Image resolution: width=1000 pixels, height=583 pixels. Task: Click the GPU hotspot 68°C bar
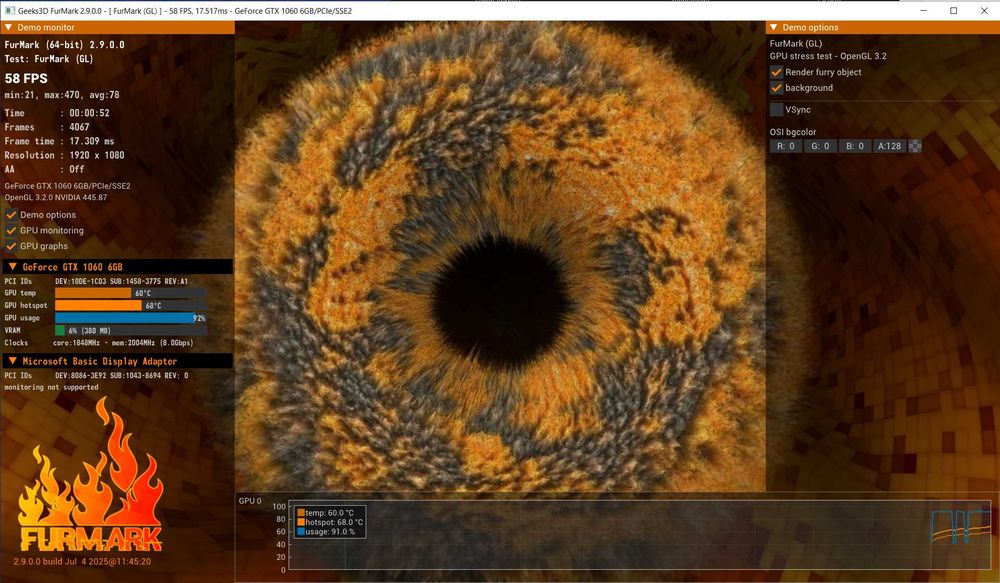pyautogui.click(x=131, y=306)
